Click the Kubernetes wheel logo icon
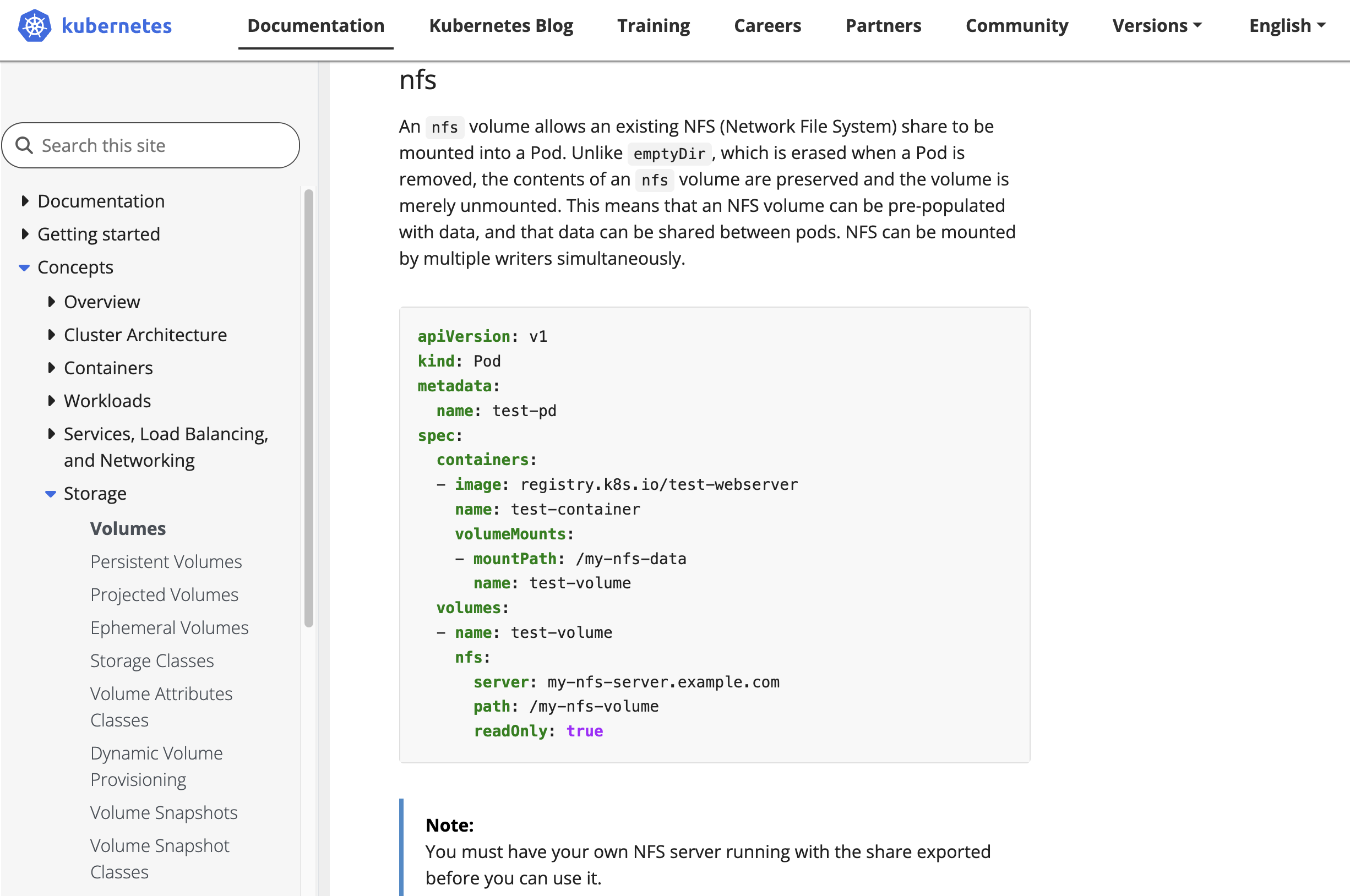This screenshot has width=1350, height=896. [x=34, y=26]
